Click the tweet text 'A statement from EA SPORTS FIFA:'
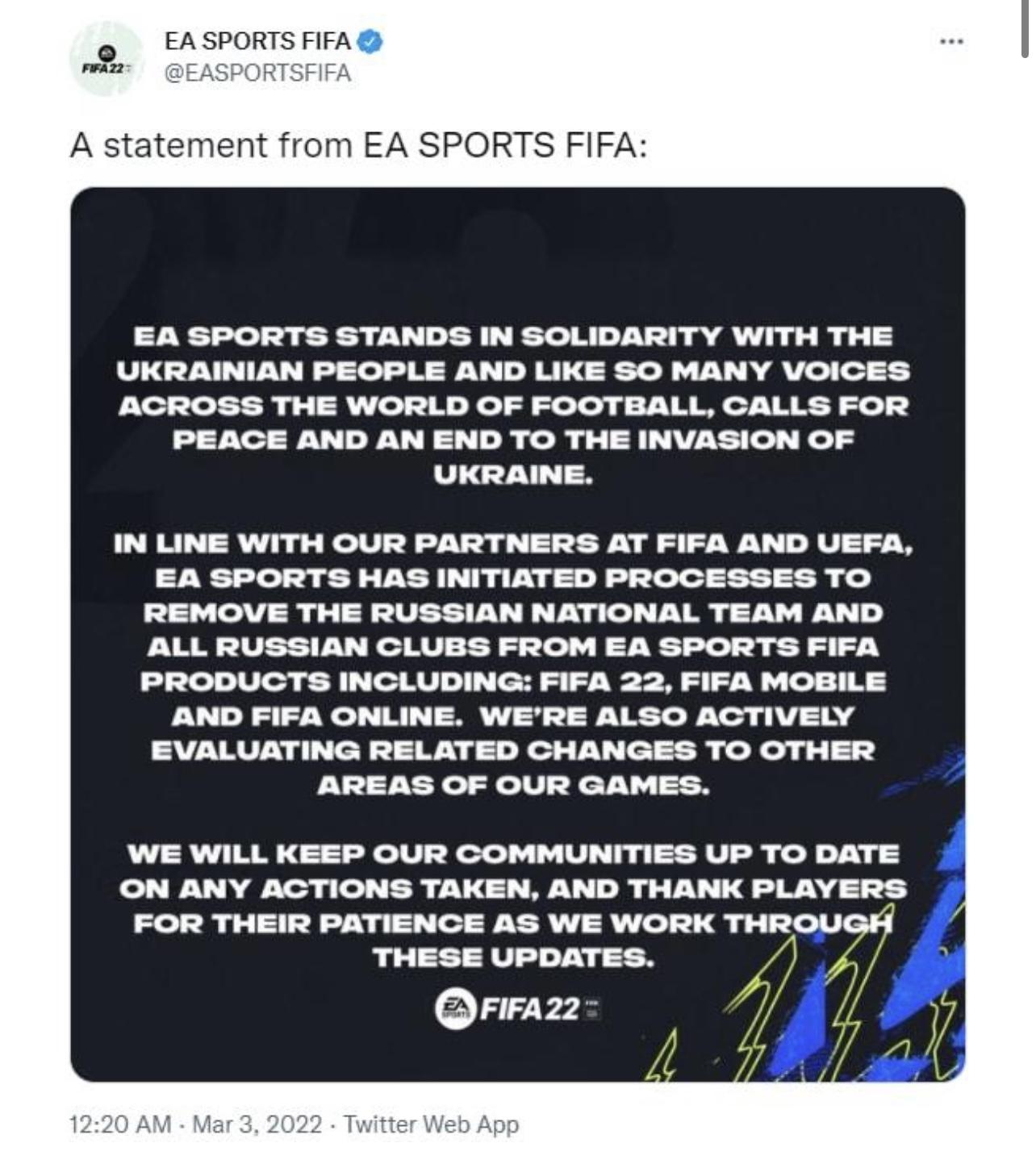The height and width of the screenshot is (1164, 1036). coord(359,145)
